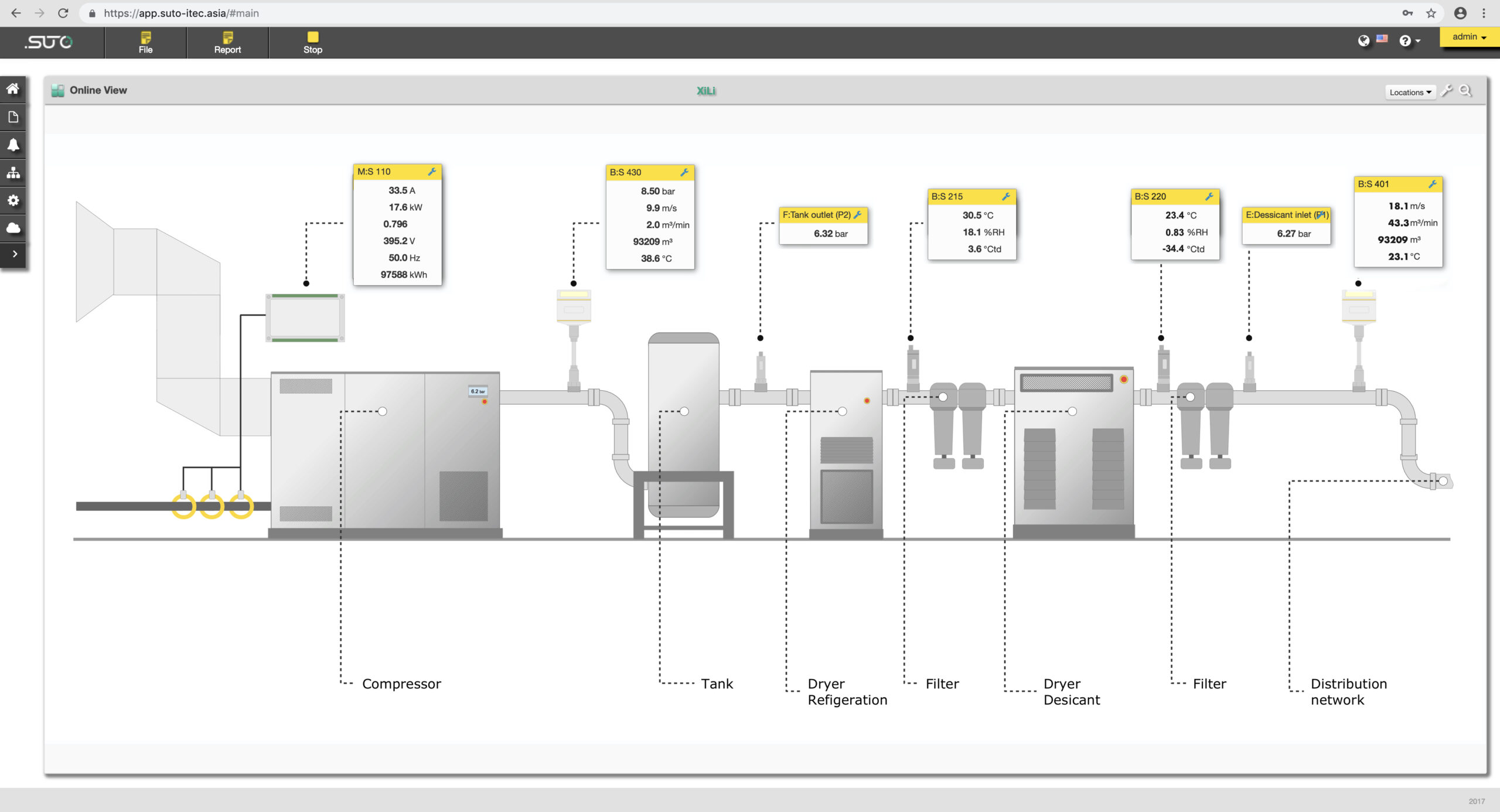Open the Locations dropdown

click(x=1410, y=93)
